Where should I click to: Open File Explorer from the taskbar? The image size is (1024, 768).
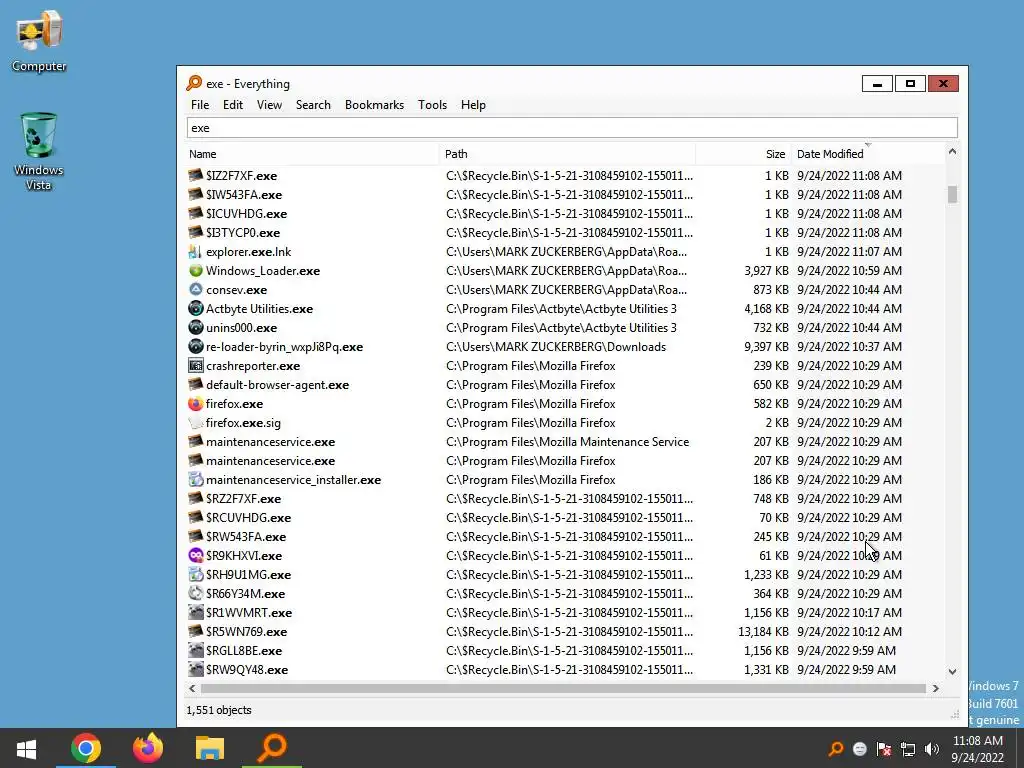tap(210, 748)
